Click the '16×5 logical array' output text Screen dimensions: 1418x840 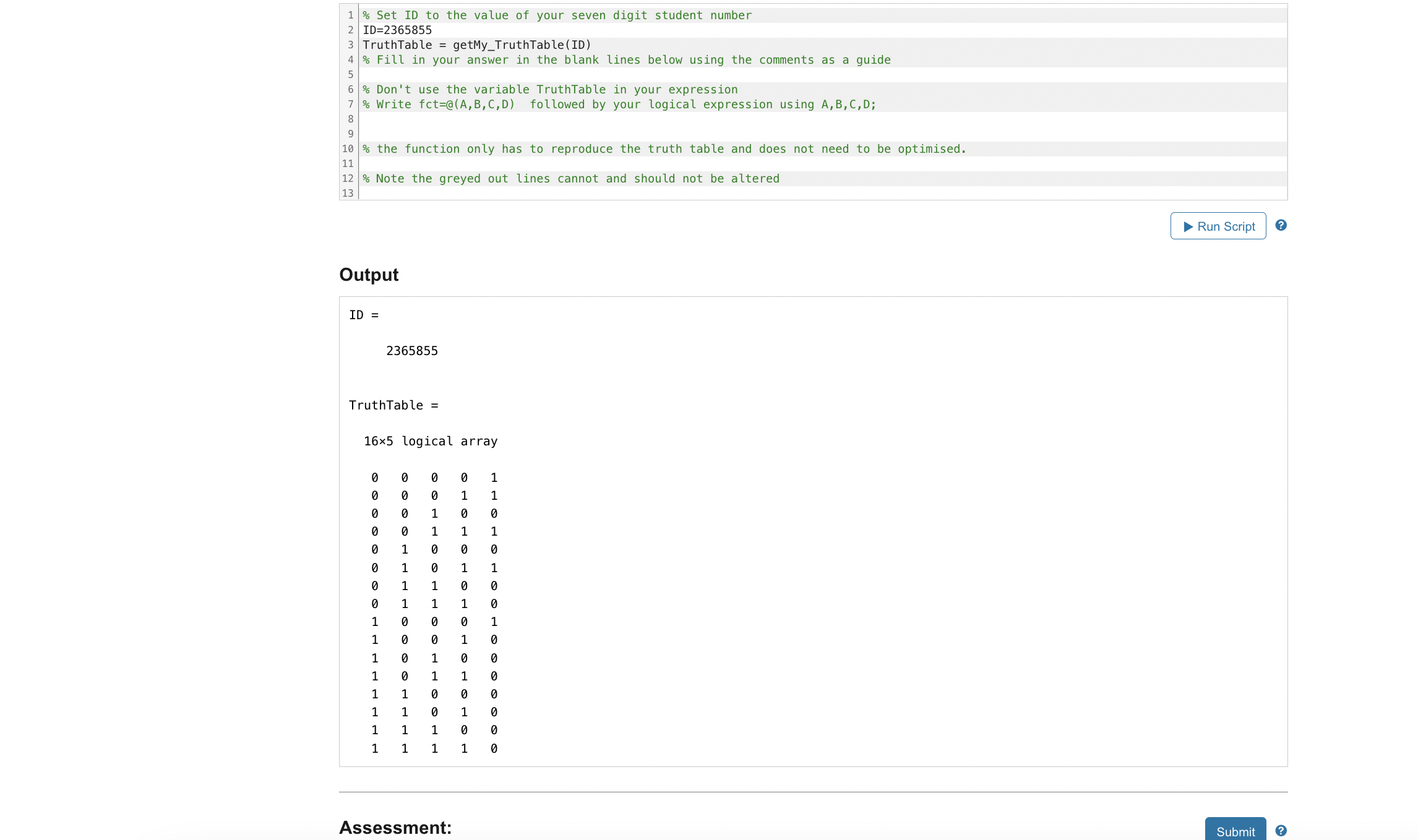pos(431,441)
